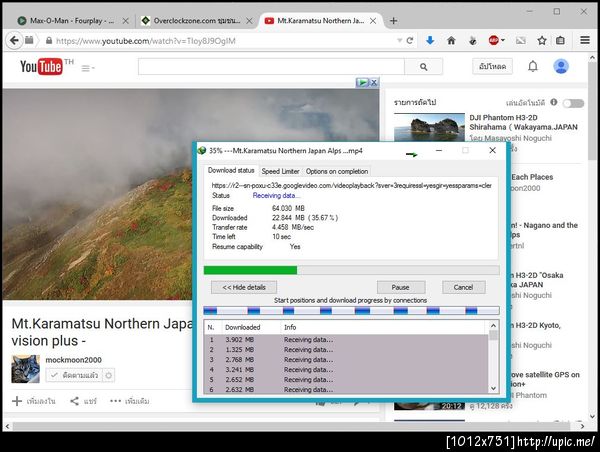Click the connections list scrollbar up arrow
The height and width of the screenshot is (452, 600).
click(493, 325)
